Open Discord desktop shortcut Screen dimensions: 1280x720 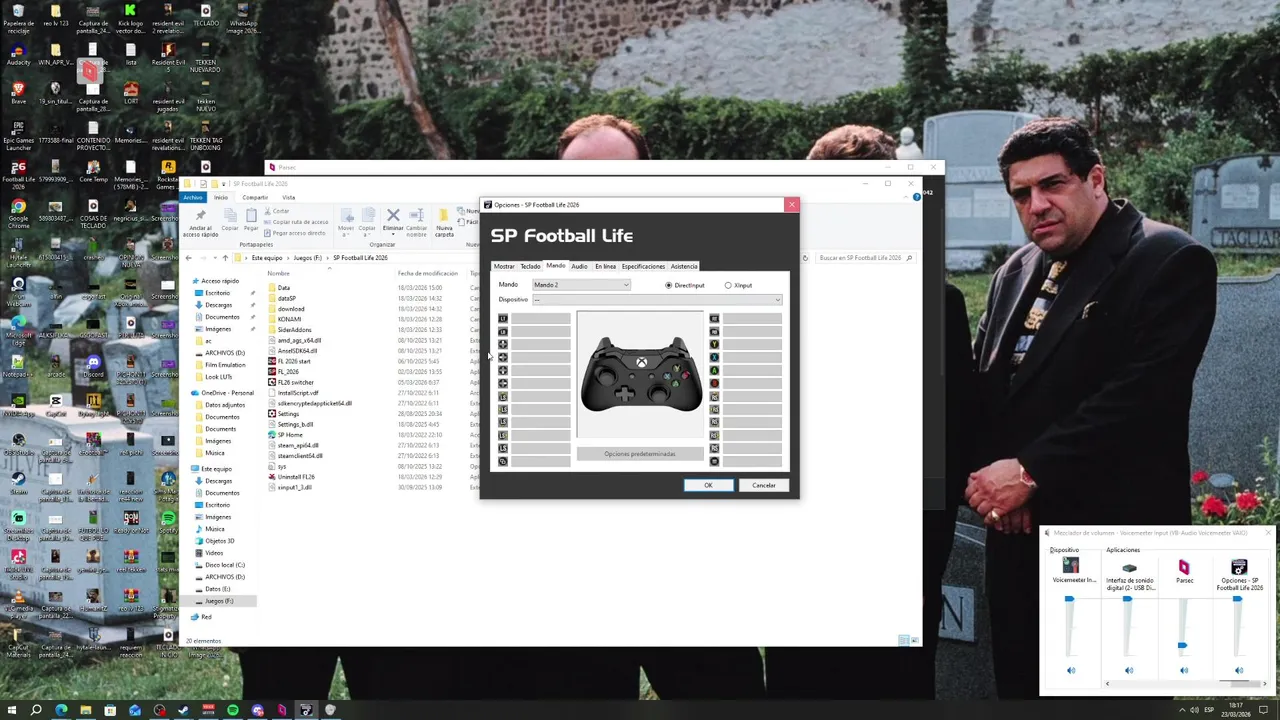coord(93,366)
